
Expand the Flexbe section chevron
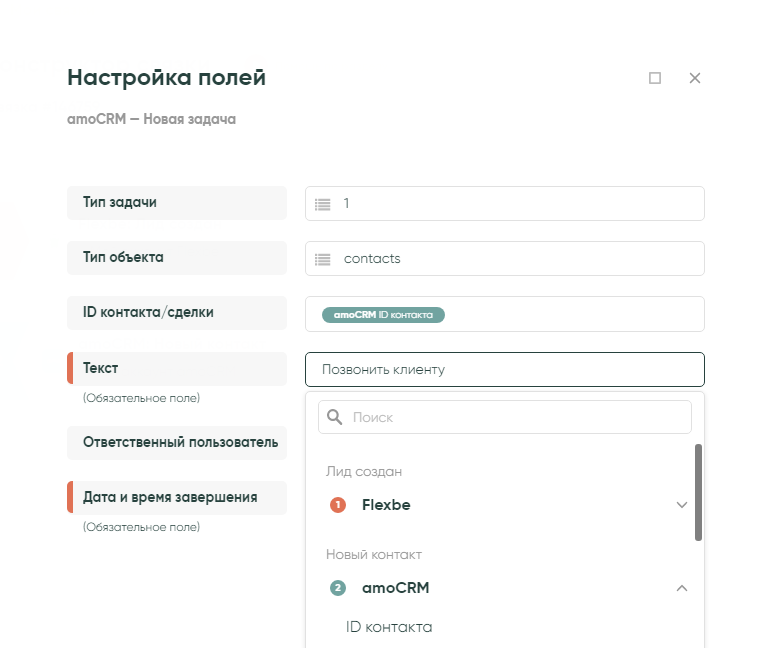(682, 505)
